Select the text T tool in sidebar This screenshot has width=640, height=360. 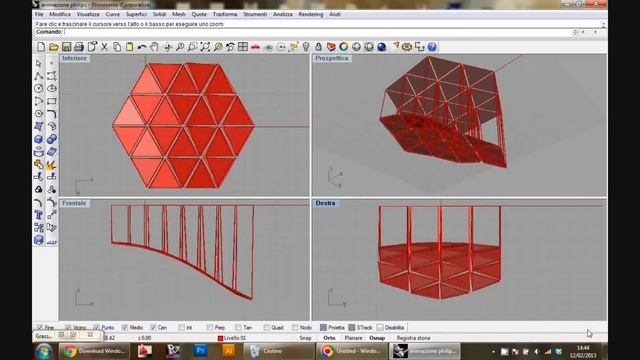(x=39, y=215)
